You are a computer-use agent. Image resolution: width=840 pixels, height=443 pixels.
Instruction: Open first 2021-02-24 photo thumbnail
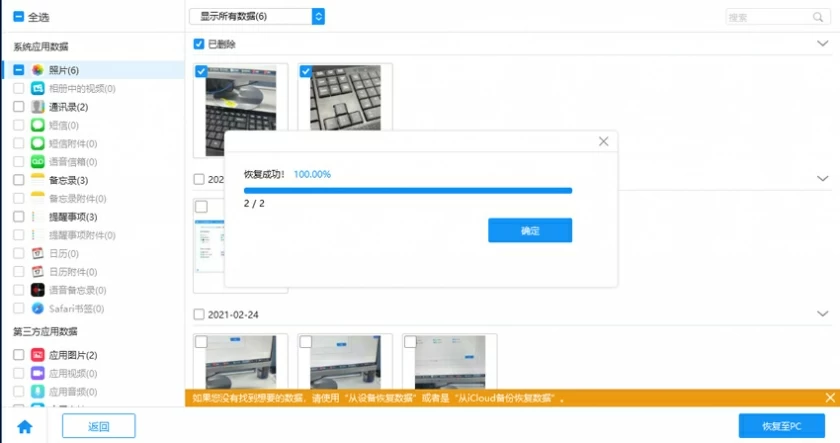pos(241,362)
